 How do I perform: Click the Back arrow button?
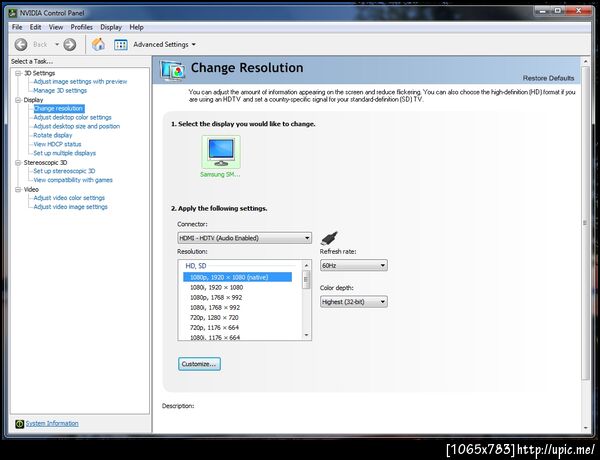21,44
